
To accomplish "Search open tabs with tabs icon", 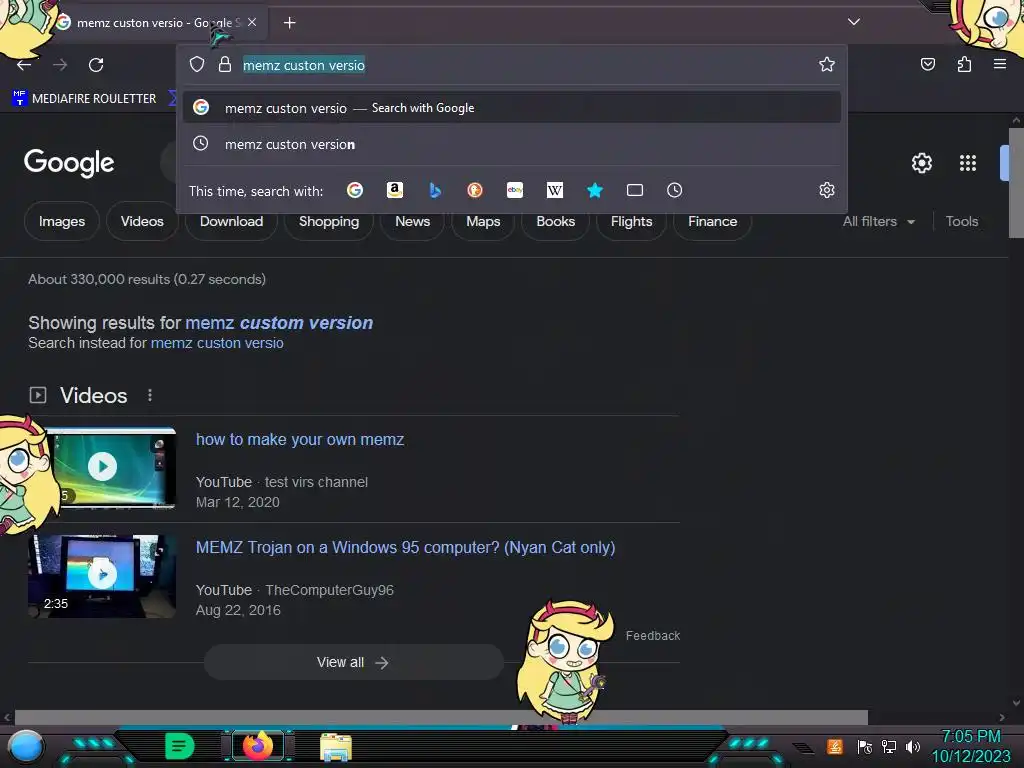I will coord(635,190).
